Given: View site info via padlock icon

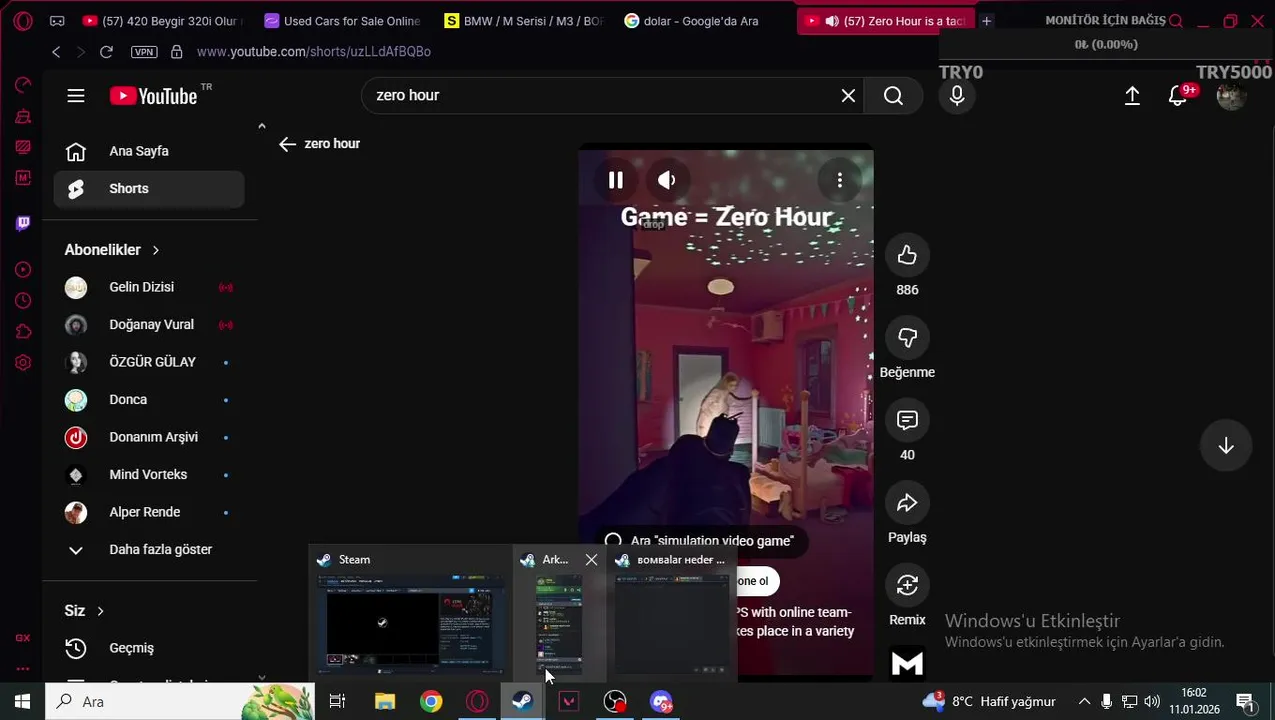Looking at the screenshot, I should 177,52.
